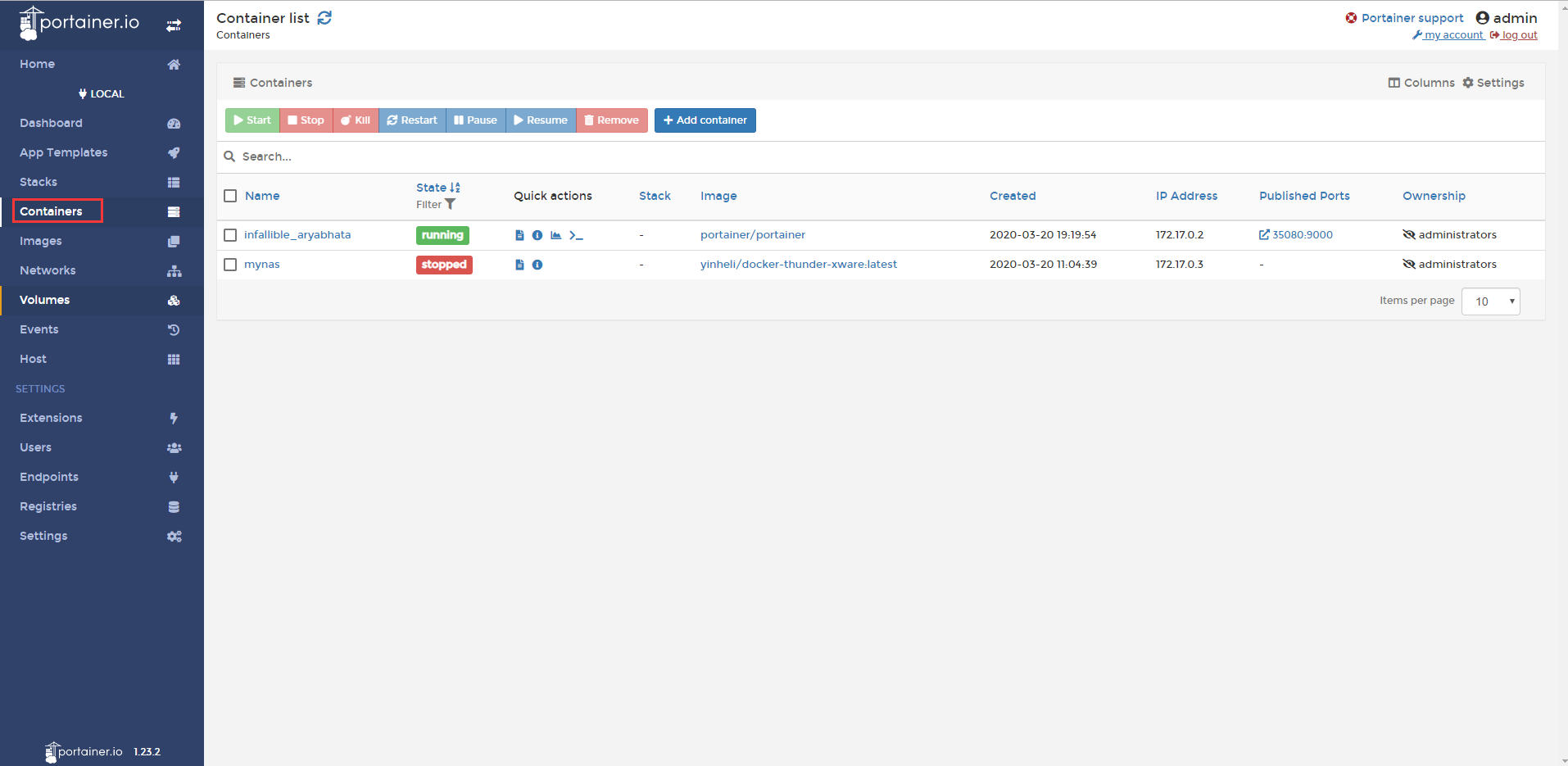Open the portainer/portainer image link
This screenshot has width=1568, height=766.
753,235
